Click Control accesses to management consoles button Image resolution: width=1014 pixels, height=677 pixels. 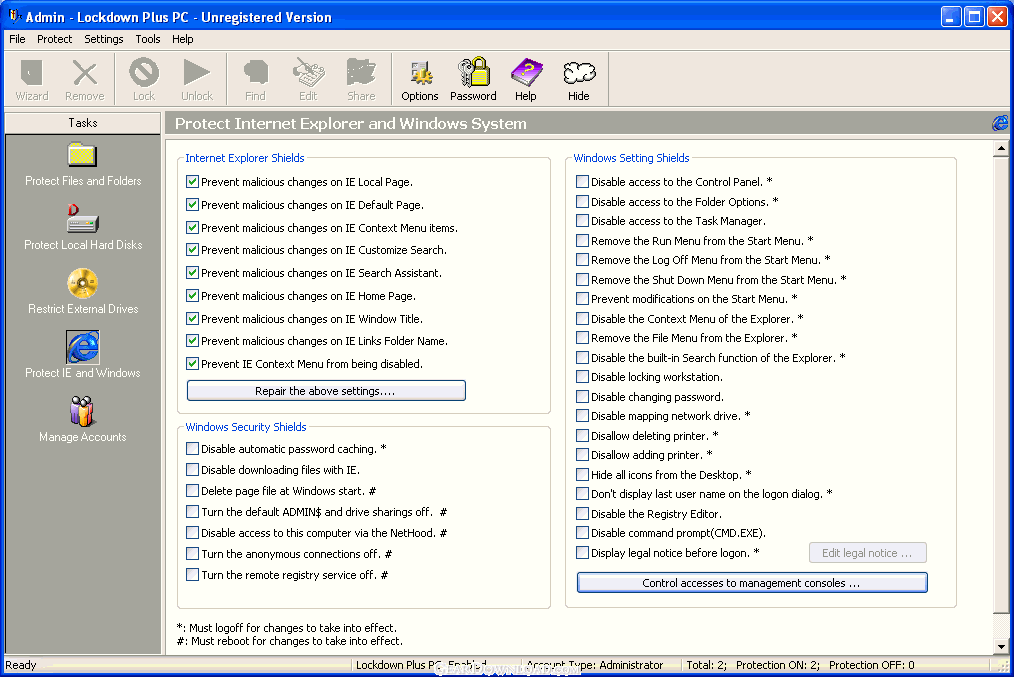coord(752,583)
